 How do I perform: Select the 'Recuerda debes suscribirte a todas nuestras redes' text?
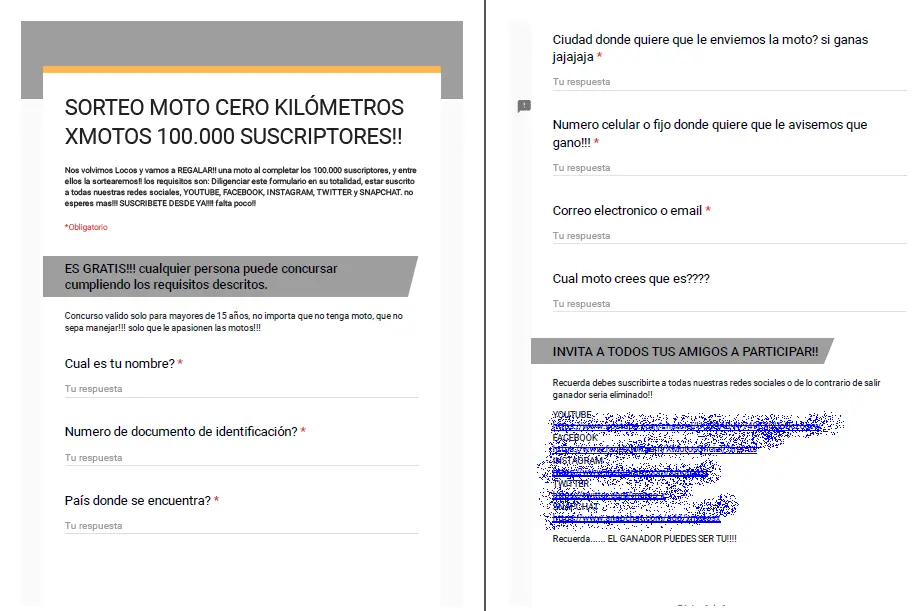[x=716, y=389]
